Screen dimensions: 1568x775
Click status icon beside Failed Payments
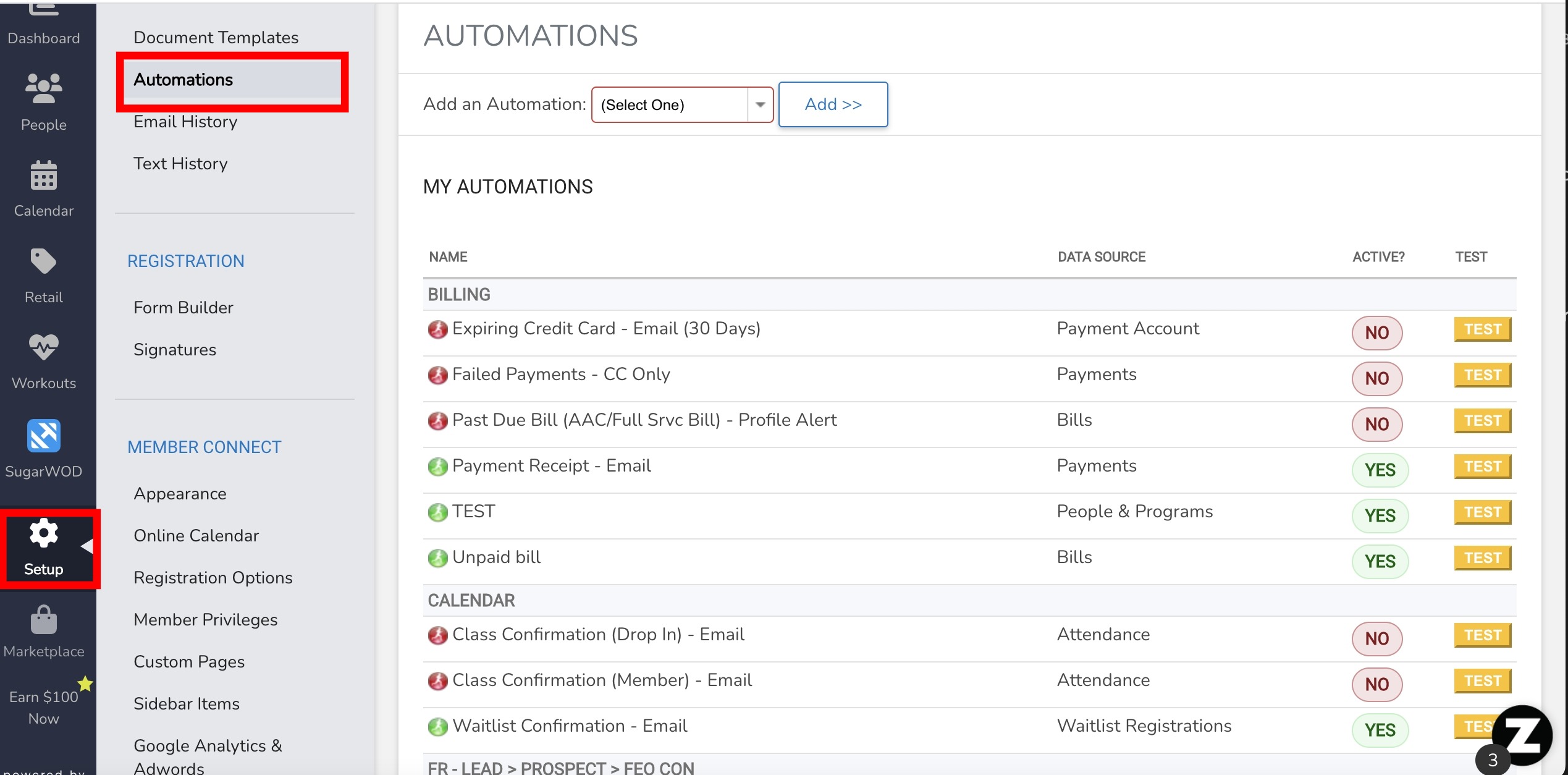437,375
